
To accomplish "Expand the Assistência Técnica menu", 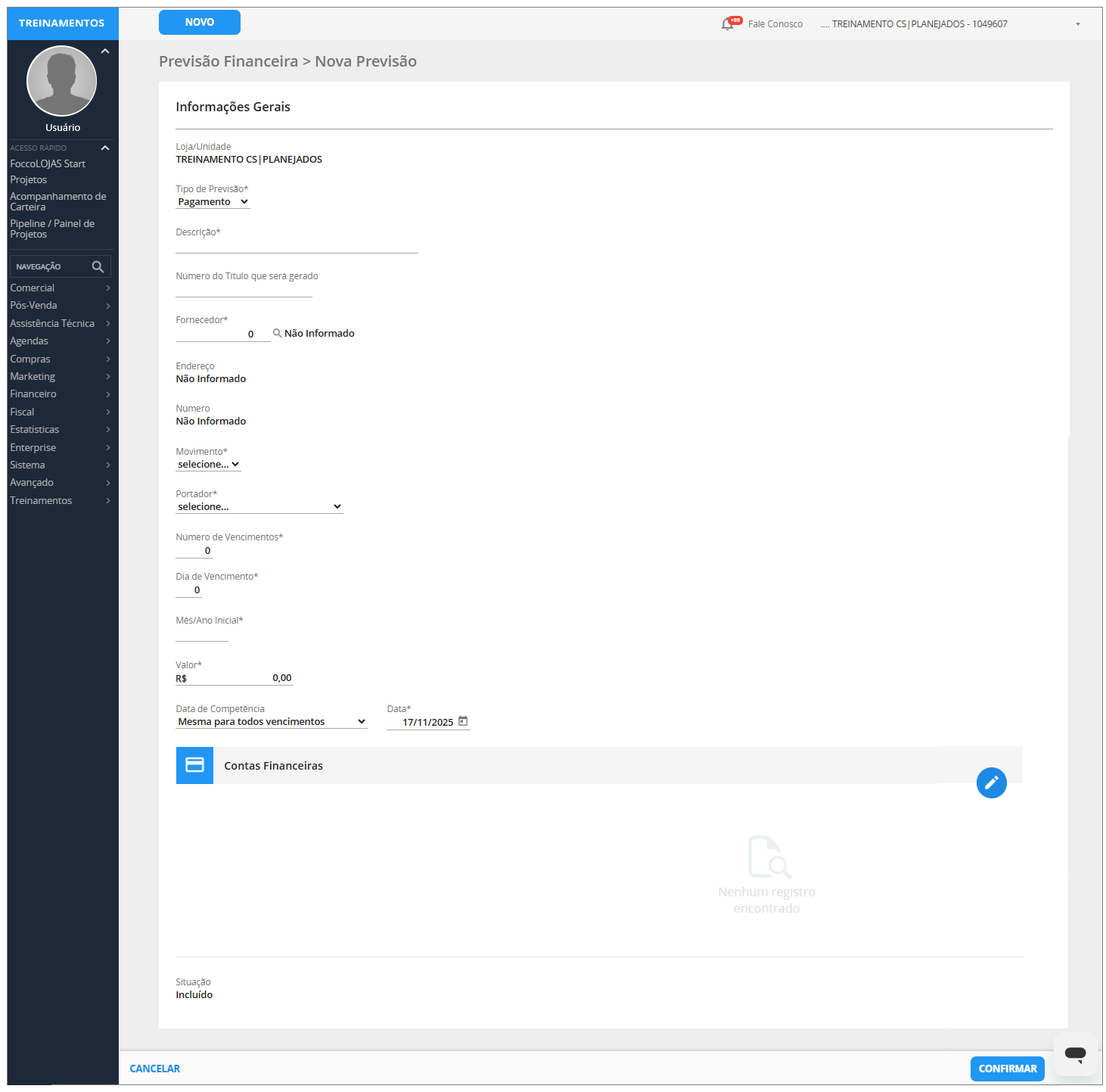I will click(61, 324).
